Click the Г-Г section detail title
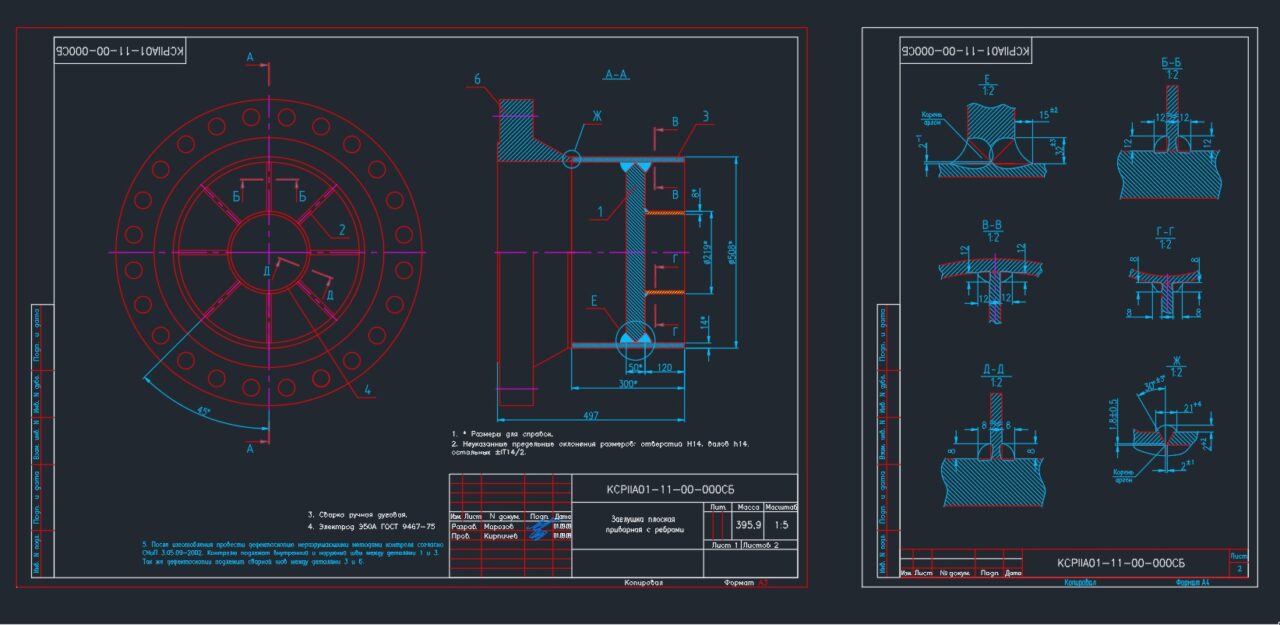Viewport: 1280px width, 625px height. 1165,231
